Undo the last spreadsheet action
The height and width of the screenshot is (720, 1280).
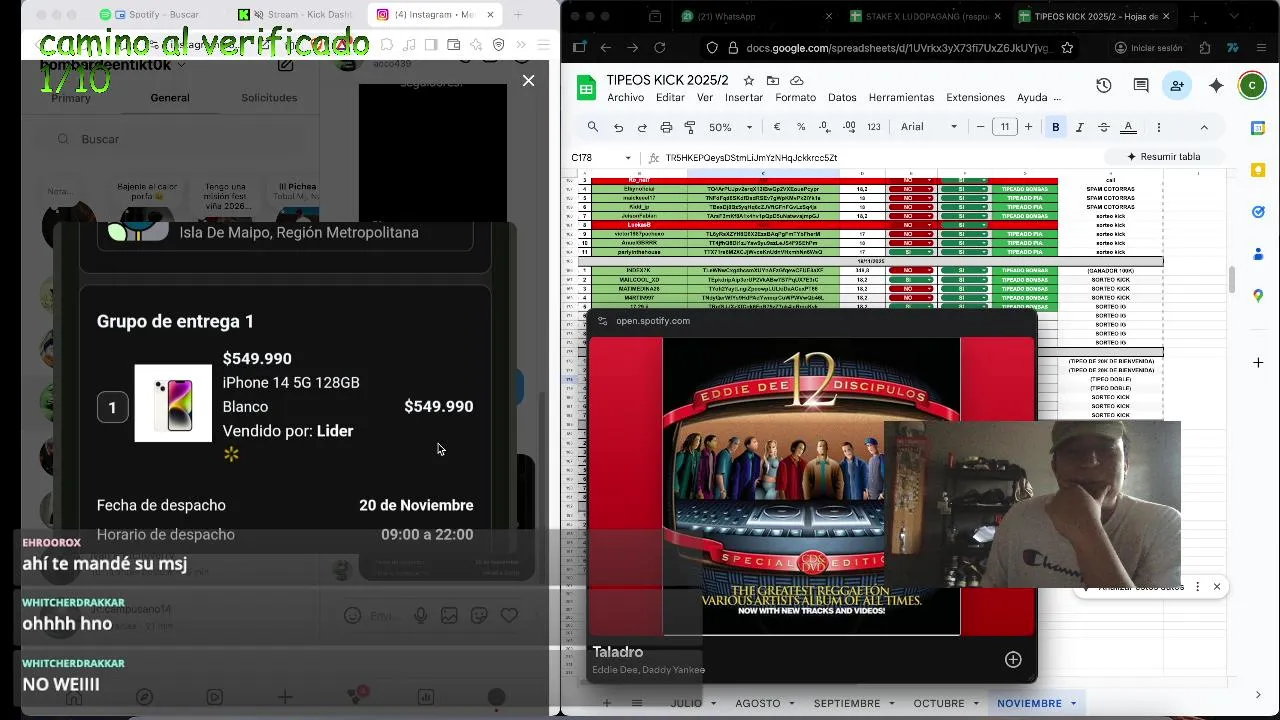(618, 127)
